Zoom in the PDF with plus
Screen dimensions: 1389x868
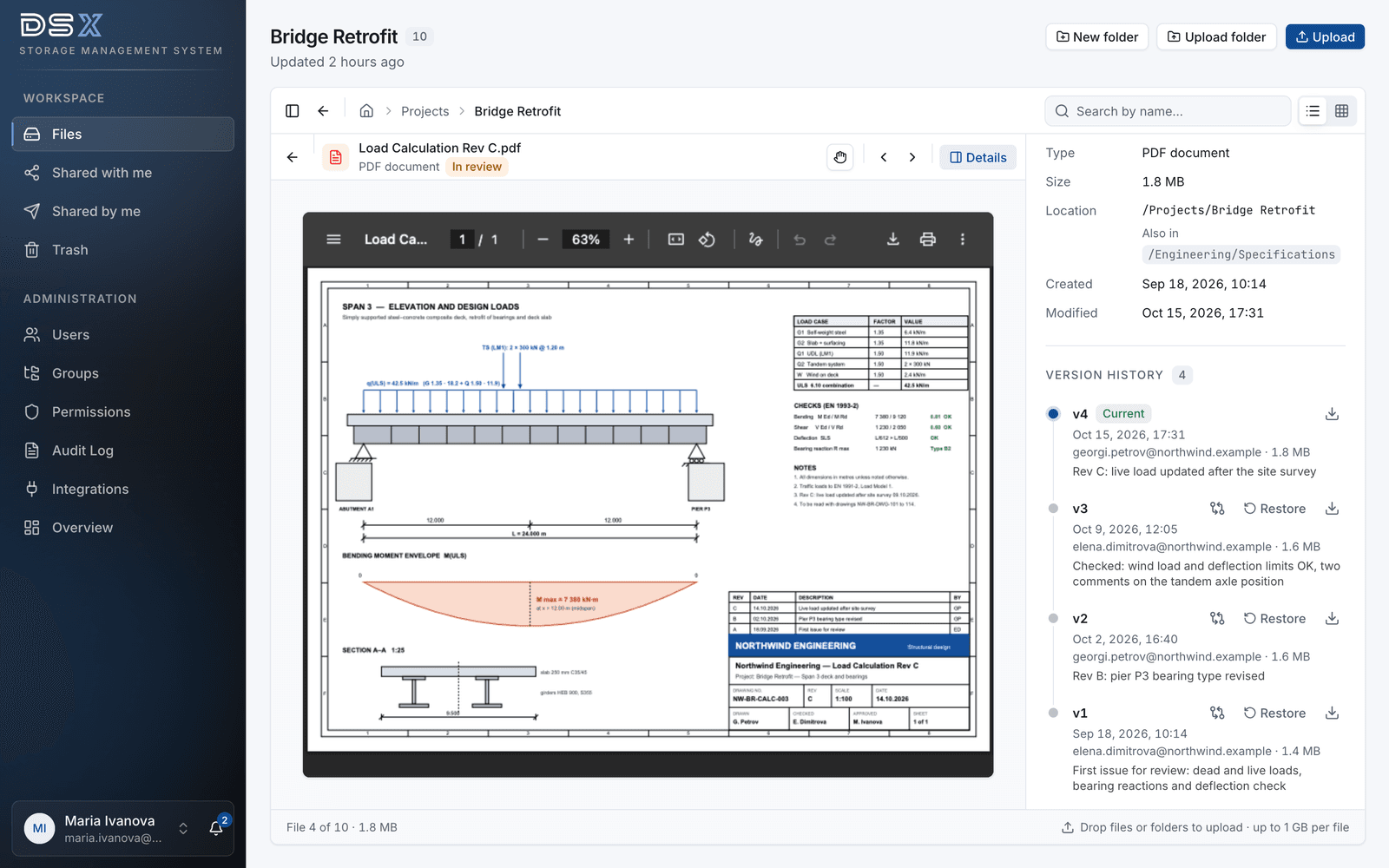[629, 240]
